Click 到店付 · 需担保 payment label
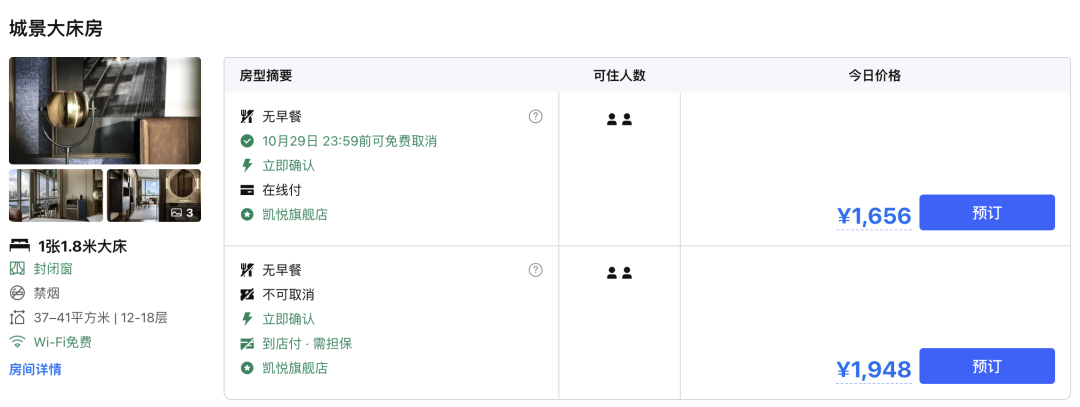The width and height of the screenshot is (1080, 407). pyautogui.click(x=307, y=344)
